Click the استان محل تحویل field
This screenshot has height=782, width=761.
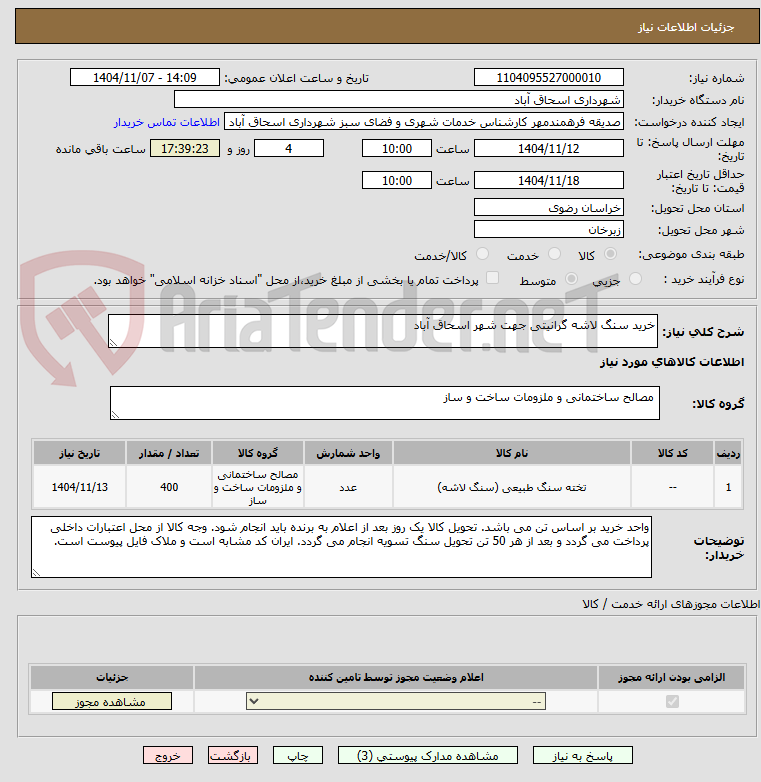[549, 207]
